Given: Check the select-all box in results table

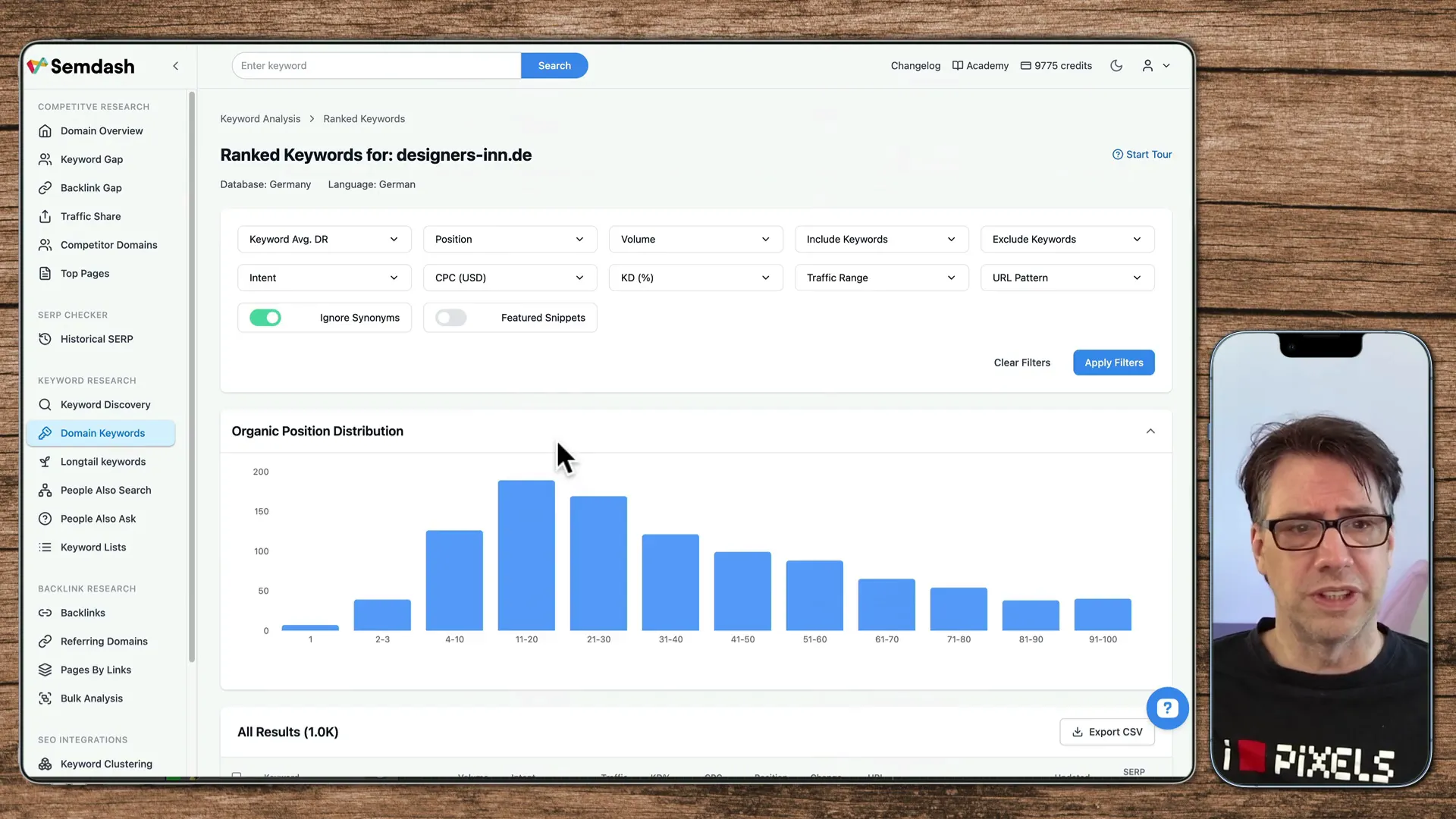Looking at the screenshot, I should (236, 776).
